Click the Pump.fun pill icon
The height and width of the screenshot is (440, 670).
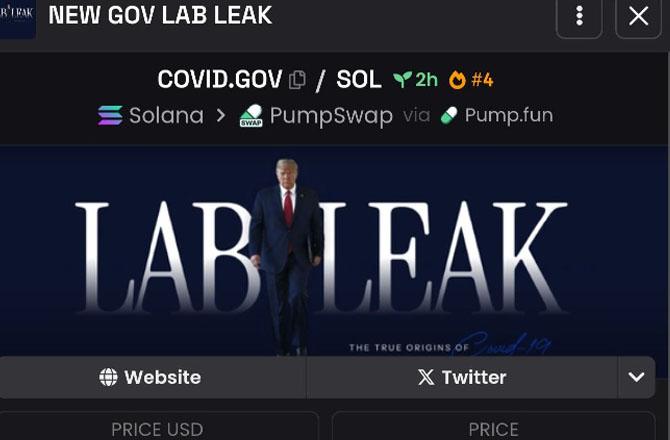pyautogui.click(x=449, y=115)
